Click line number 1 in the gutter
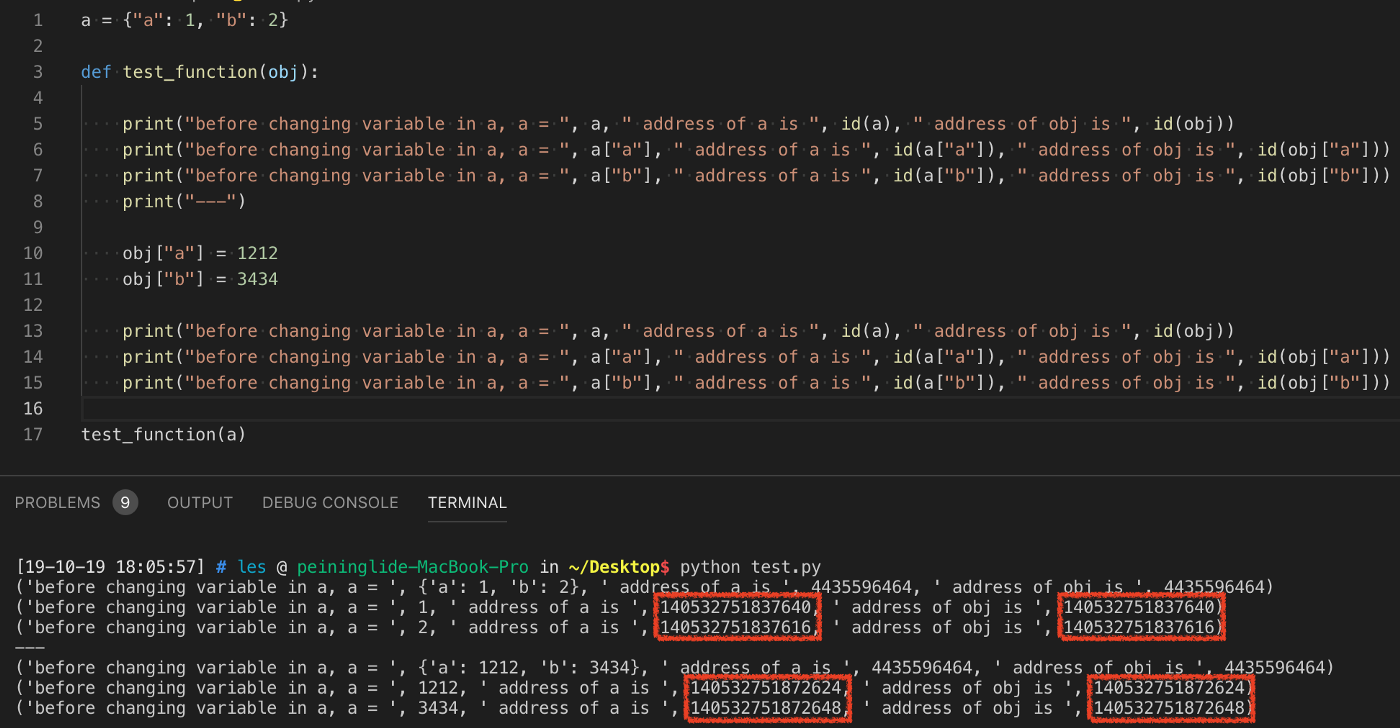The height and width of the screenshot is (728, 1400). tap(37, 20)
